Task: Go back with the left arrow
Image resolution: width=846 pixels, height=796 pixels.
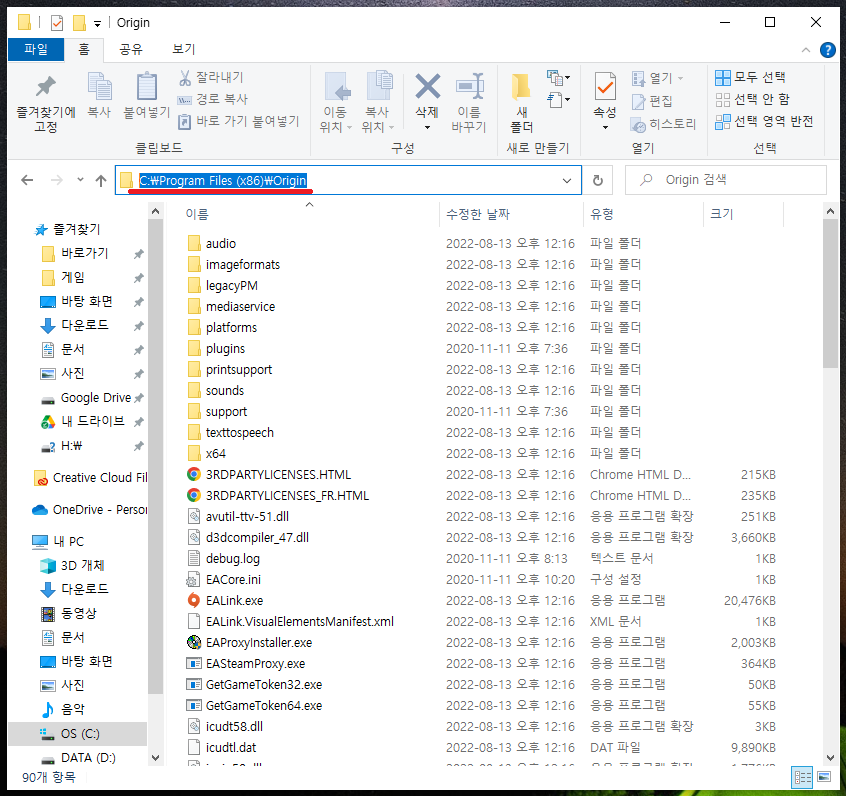Action: point(27,180)
